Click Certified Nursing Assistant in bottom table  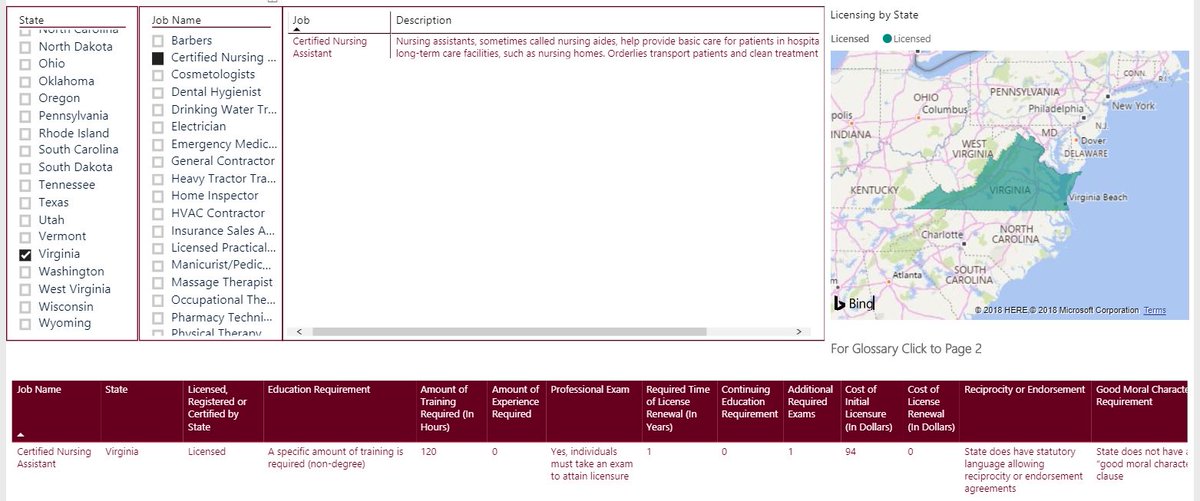(52, 458)
